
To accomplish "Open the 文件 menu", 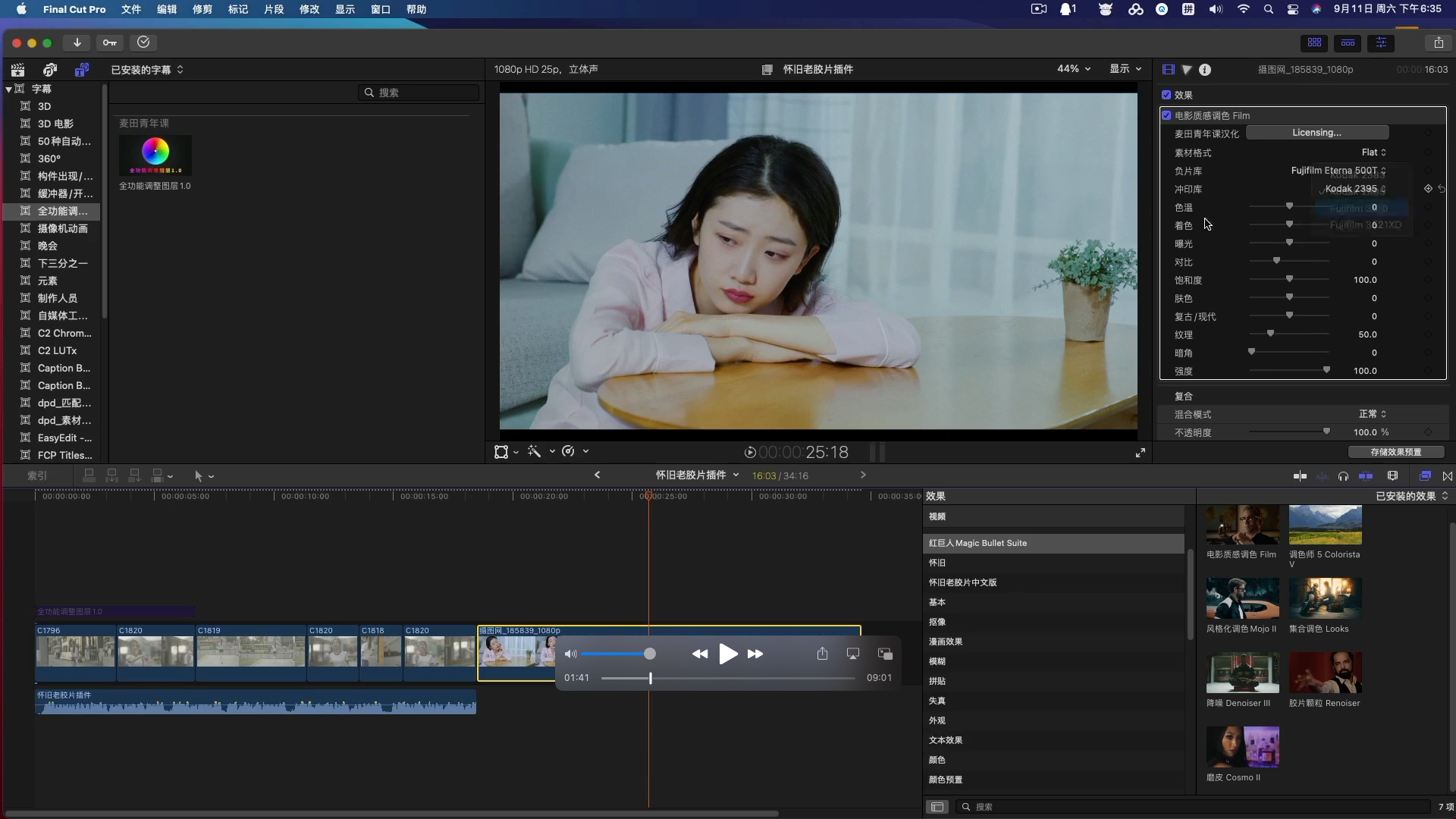I will point(131,9).
